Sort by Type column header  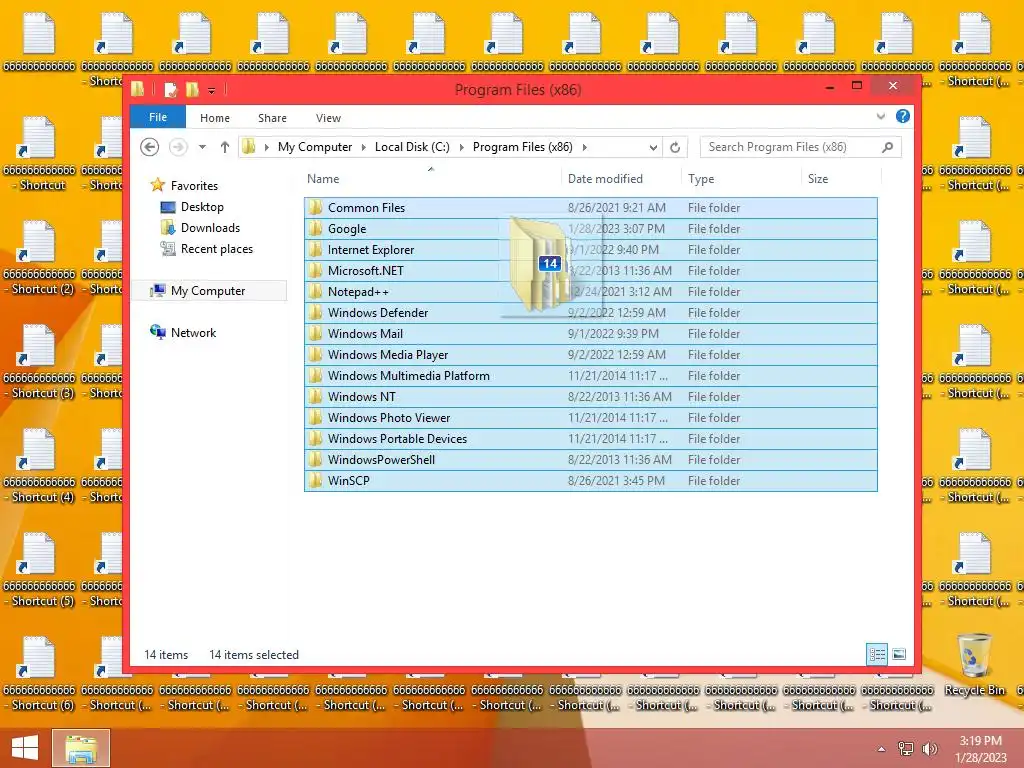tap(701, 179)
